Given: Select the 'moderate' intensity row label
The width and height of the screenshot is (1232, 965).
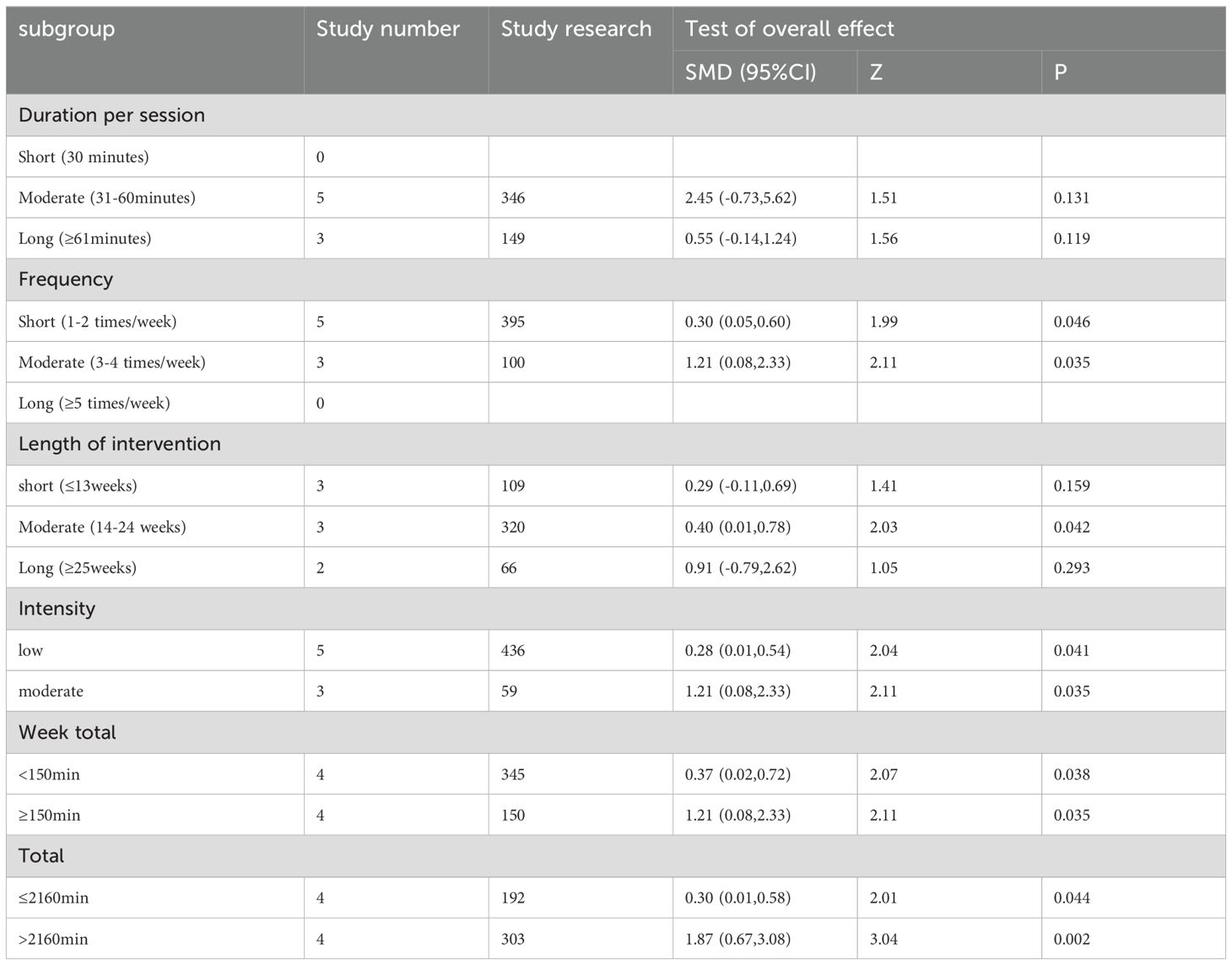Looking at the screenshot, I should click(51, 691).
